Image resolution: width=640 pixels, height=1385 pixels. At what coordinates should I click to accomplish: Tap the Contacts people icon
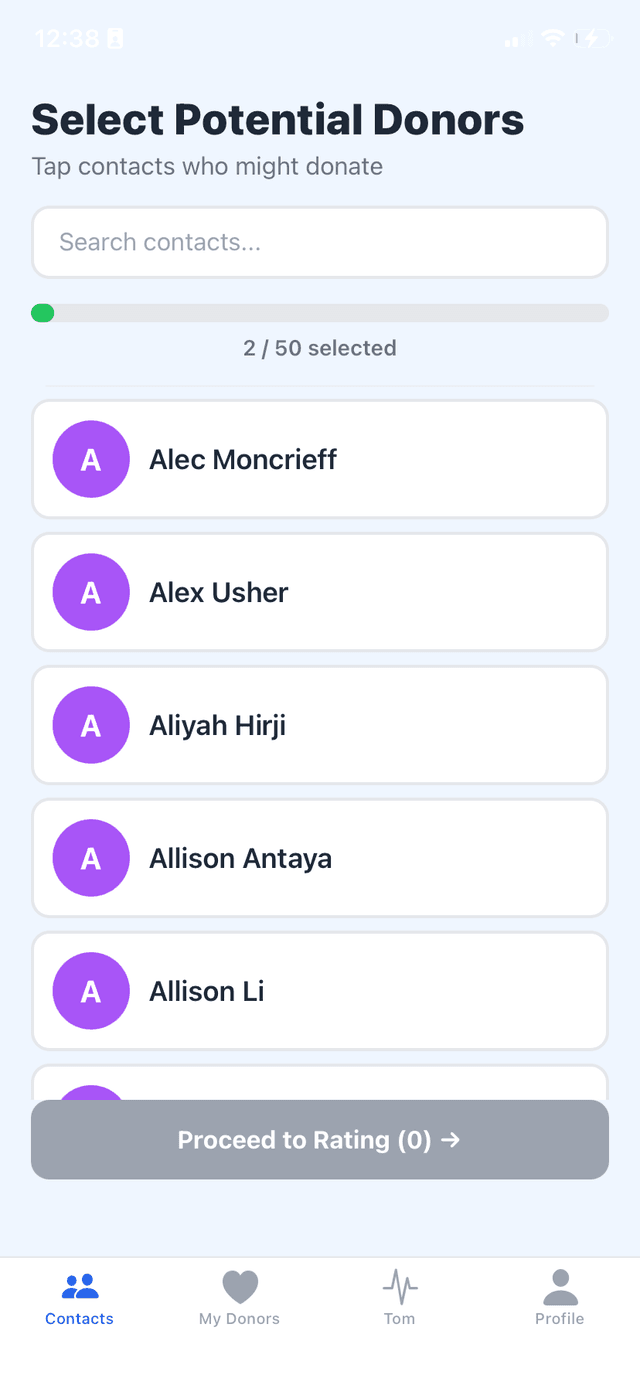pyautogui.click(x=80, y=1285)
